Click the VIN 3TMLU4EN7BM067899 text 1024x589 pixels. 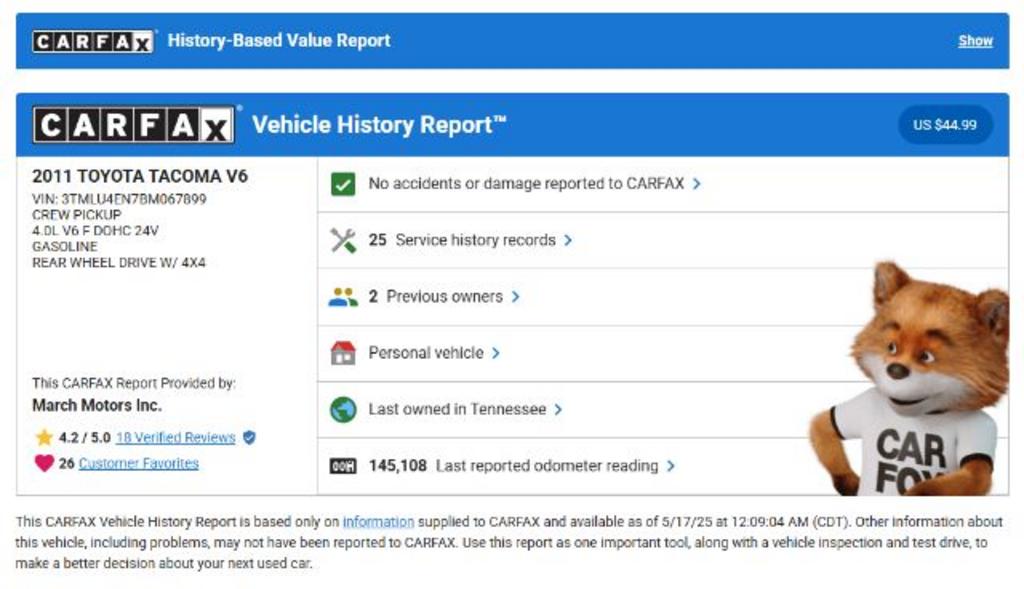(119, 199)
